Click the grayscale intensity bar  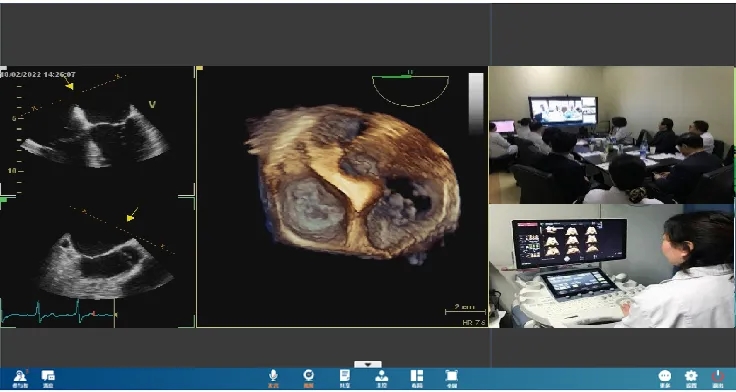pyautogui.click(x=476, y=103)
